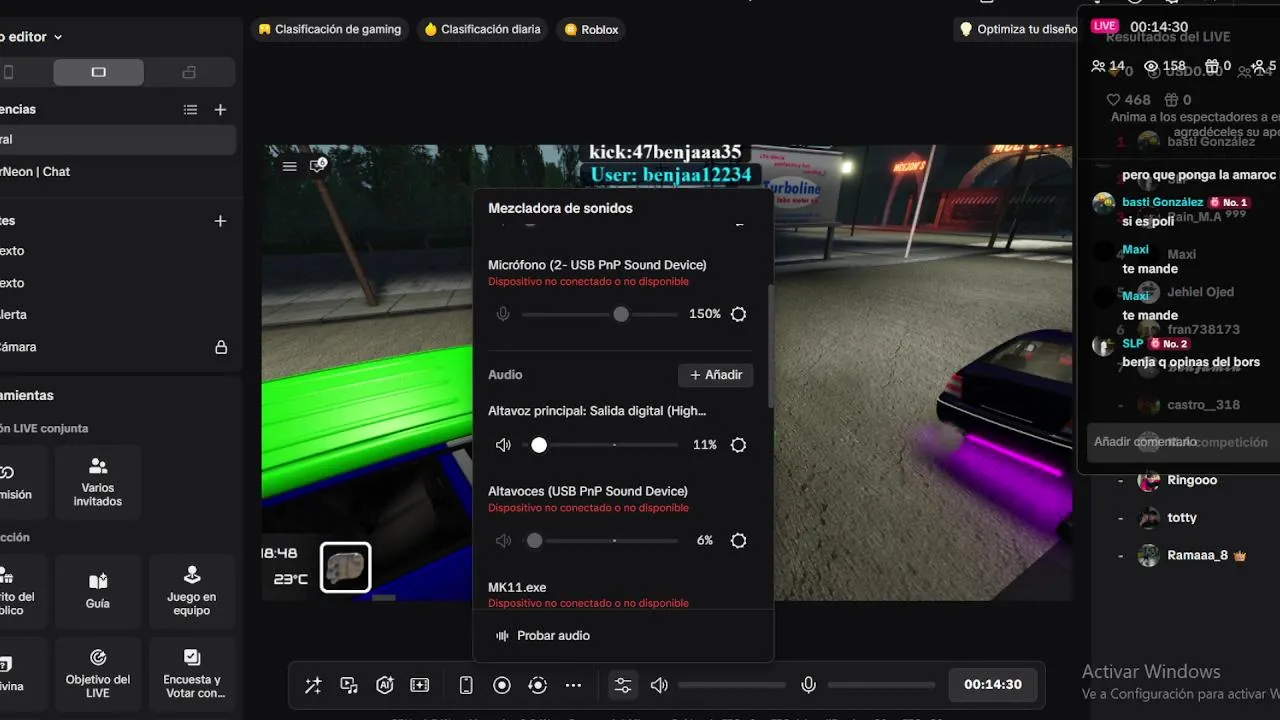Image resolution: width=1280 pixels, height=720 pixels.
Task: Click the 00:14:30 live timer button
Action: pyautogui.click(x=993, y=685)
